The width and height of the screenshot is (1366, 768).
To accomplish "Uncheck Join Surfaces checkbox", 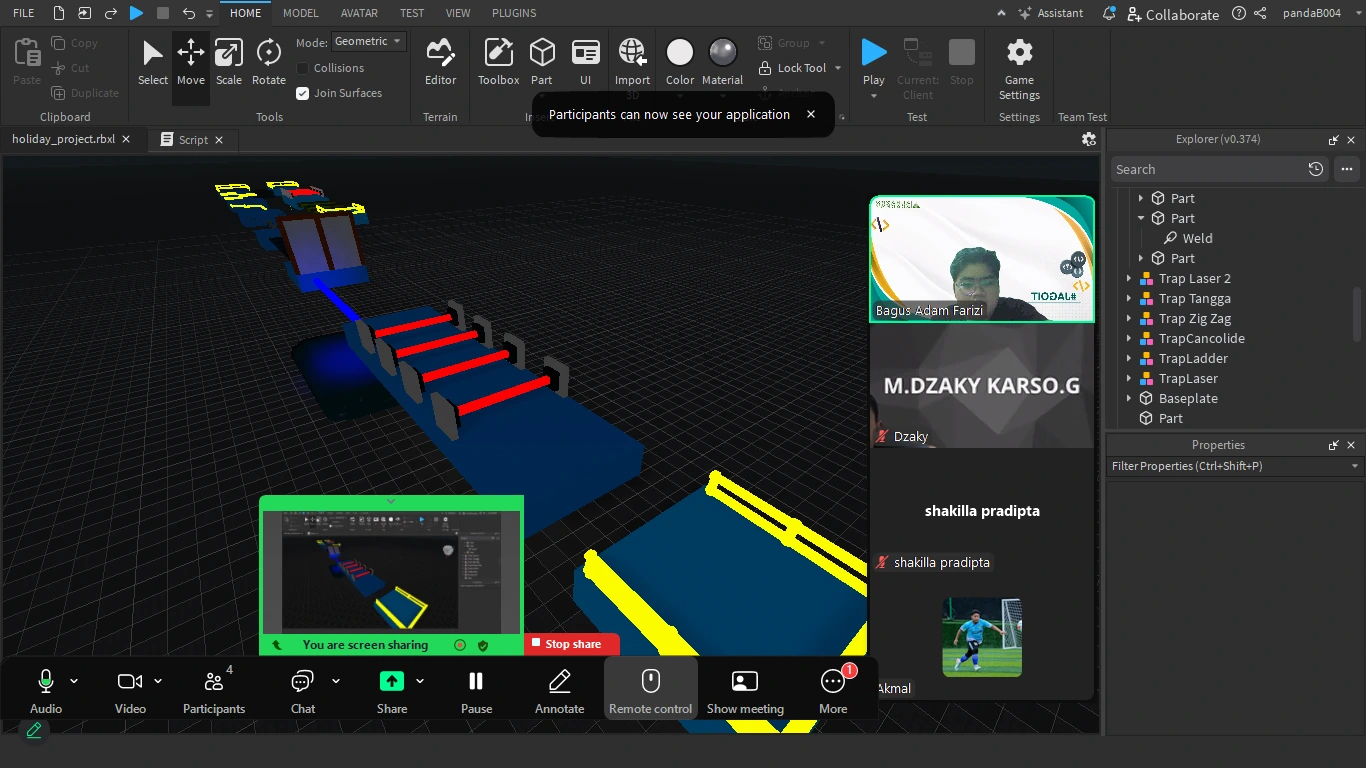I will (x=303, y=93).
